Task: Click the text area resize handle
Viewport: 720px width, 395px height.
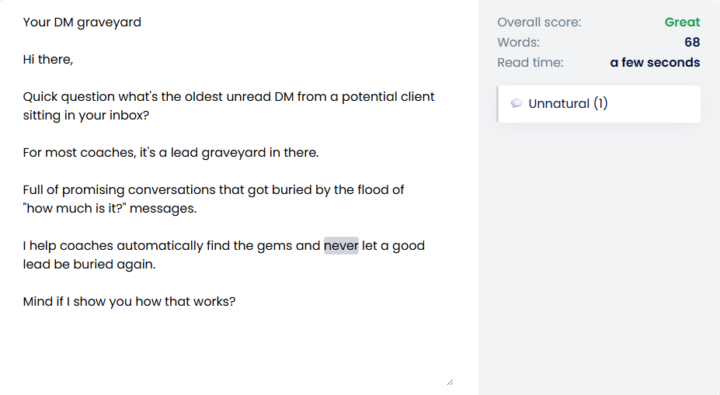Action: coord(450,382)
